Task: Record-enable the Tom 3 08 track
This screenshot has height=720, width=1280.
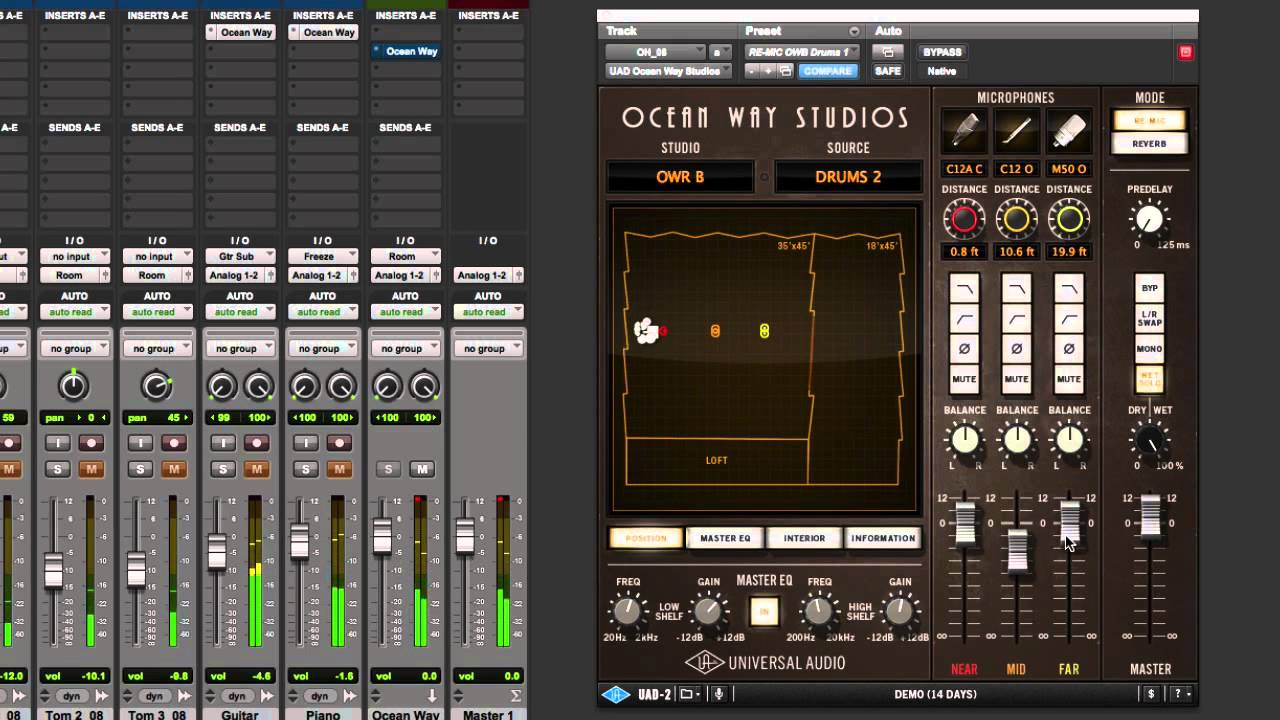Action: point(174,443)
